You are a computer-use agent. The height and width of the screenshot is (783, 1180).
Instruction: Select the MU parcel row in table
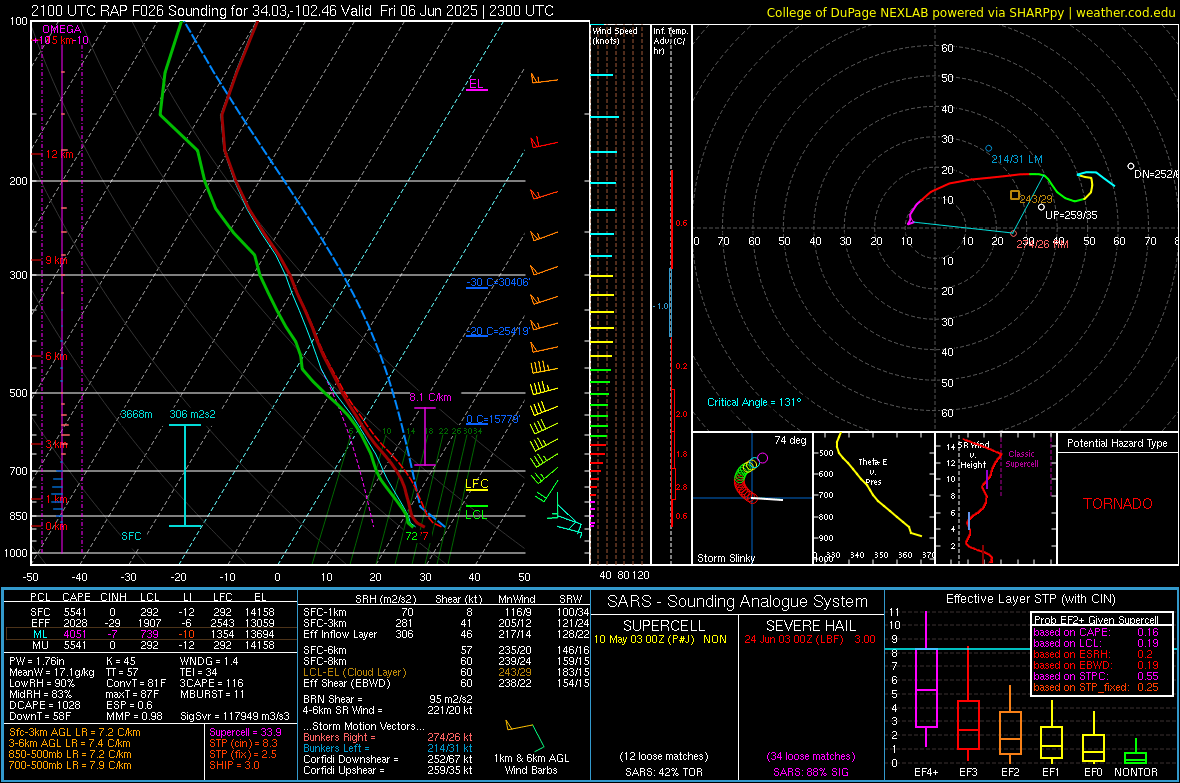(x=152, y=644)
